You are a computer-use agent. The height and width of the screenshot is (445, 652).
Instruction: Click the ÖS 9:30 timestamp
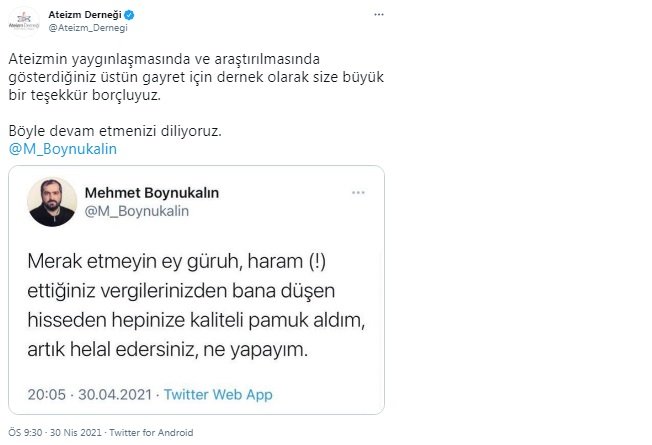point(25,433)
